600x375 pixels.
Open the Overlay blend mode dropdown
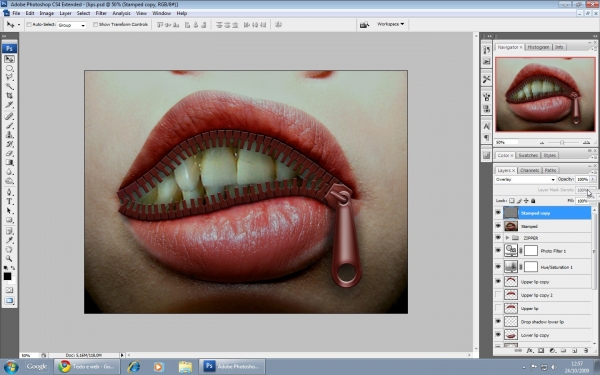(525, 179)
